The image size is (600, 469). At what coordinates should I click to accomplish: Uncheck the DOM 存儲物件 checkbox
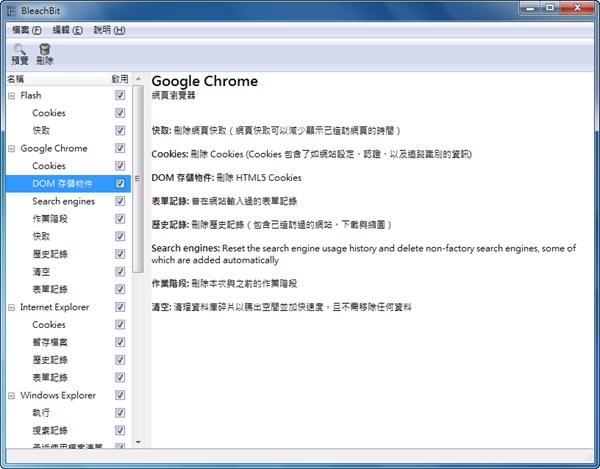[x=120, y=183]
